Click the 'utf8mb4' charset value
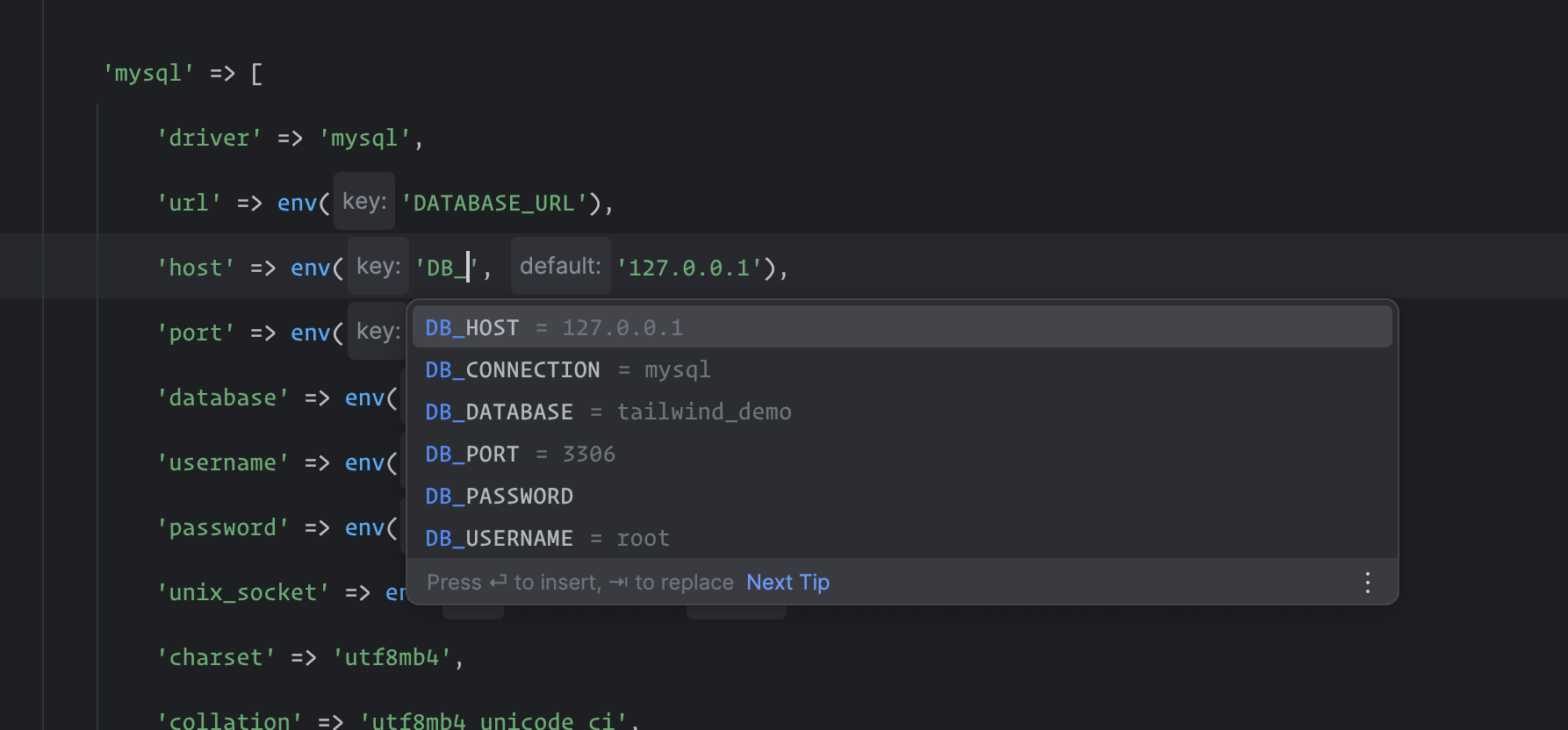1568x730 pixels. click(x=392, y=657)
